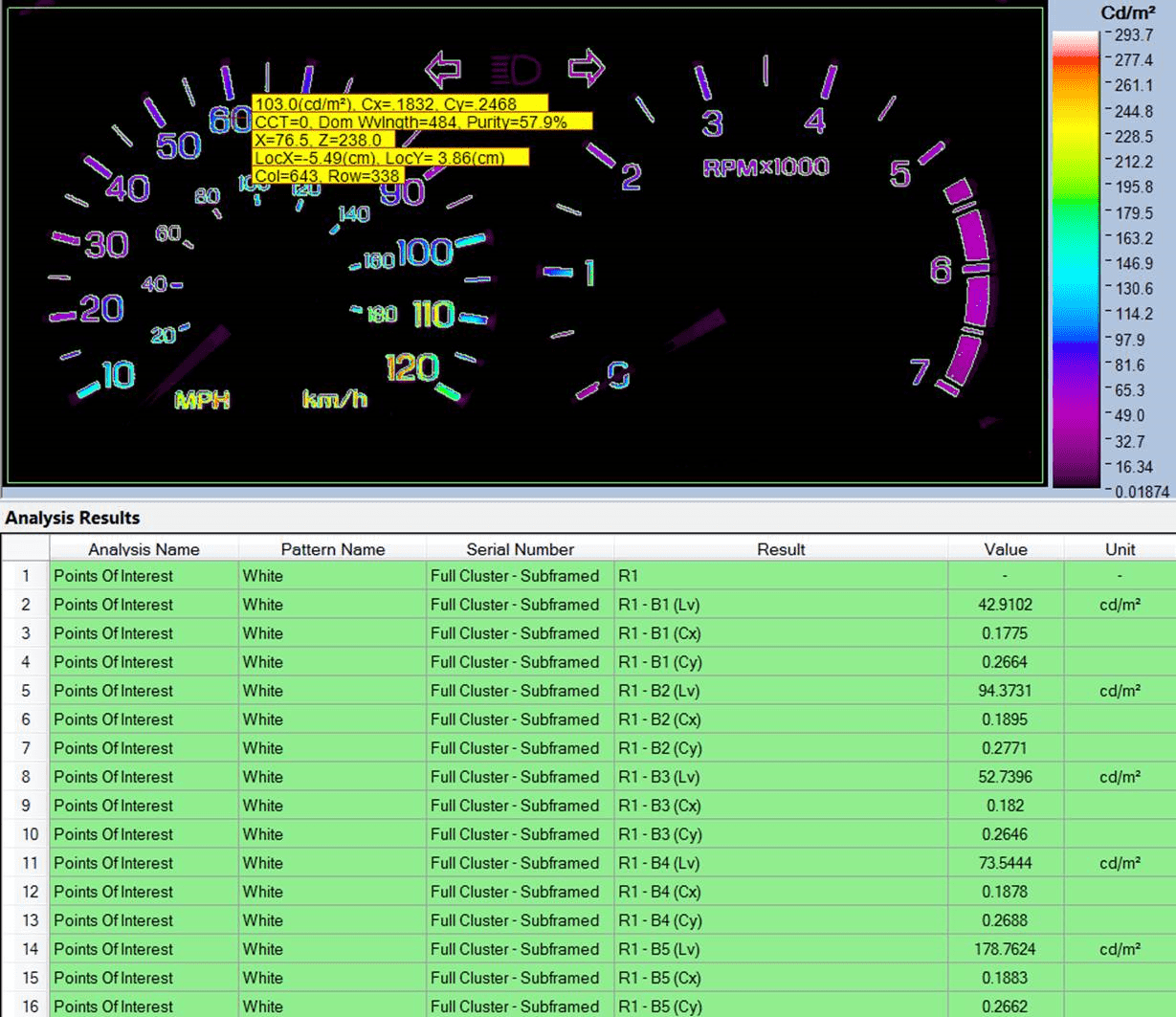Image resolution: width=1176 pixels, height=1017 pixels.
Task: Sort by the Analysis Name column header
Action: (x=144, y=549)
